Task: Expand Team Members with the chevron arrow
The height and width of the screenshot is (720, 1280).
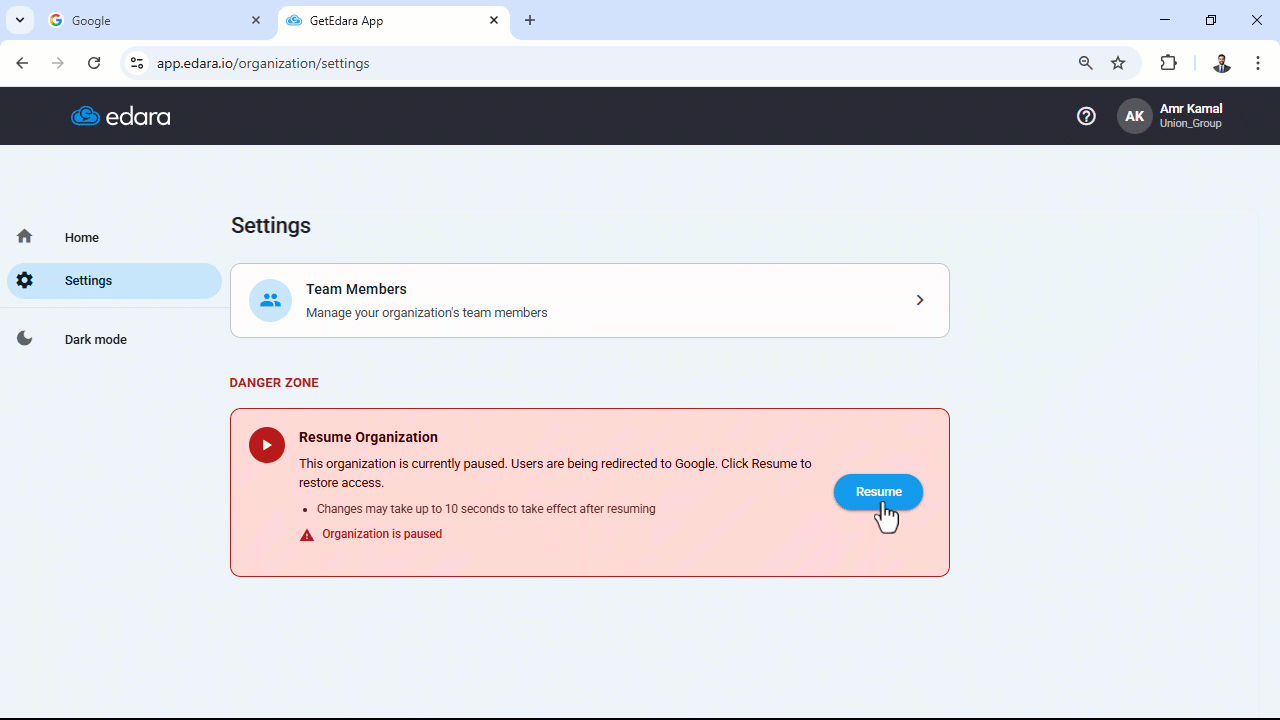Action: (920, 300)
